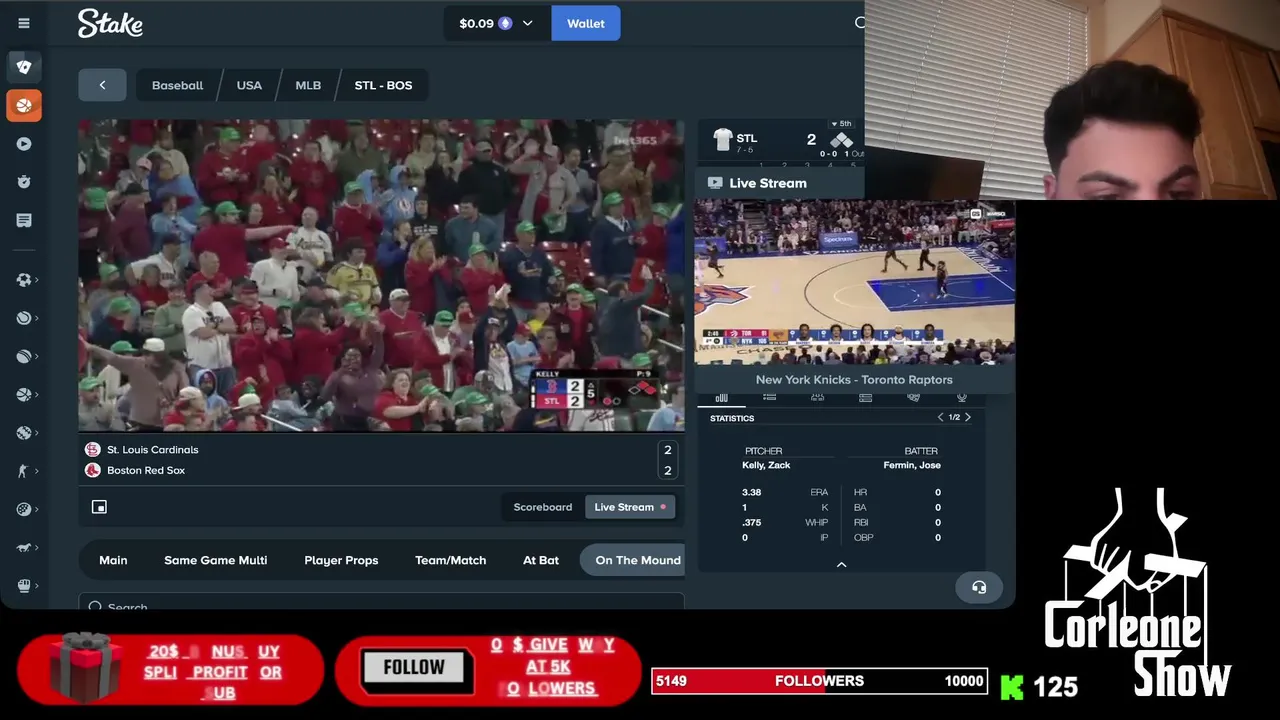Click the WHIP value '.375'
This screenshot has height=720, width=1280.
[751, 522]
